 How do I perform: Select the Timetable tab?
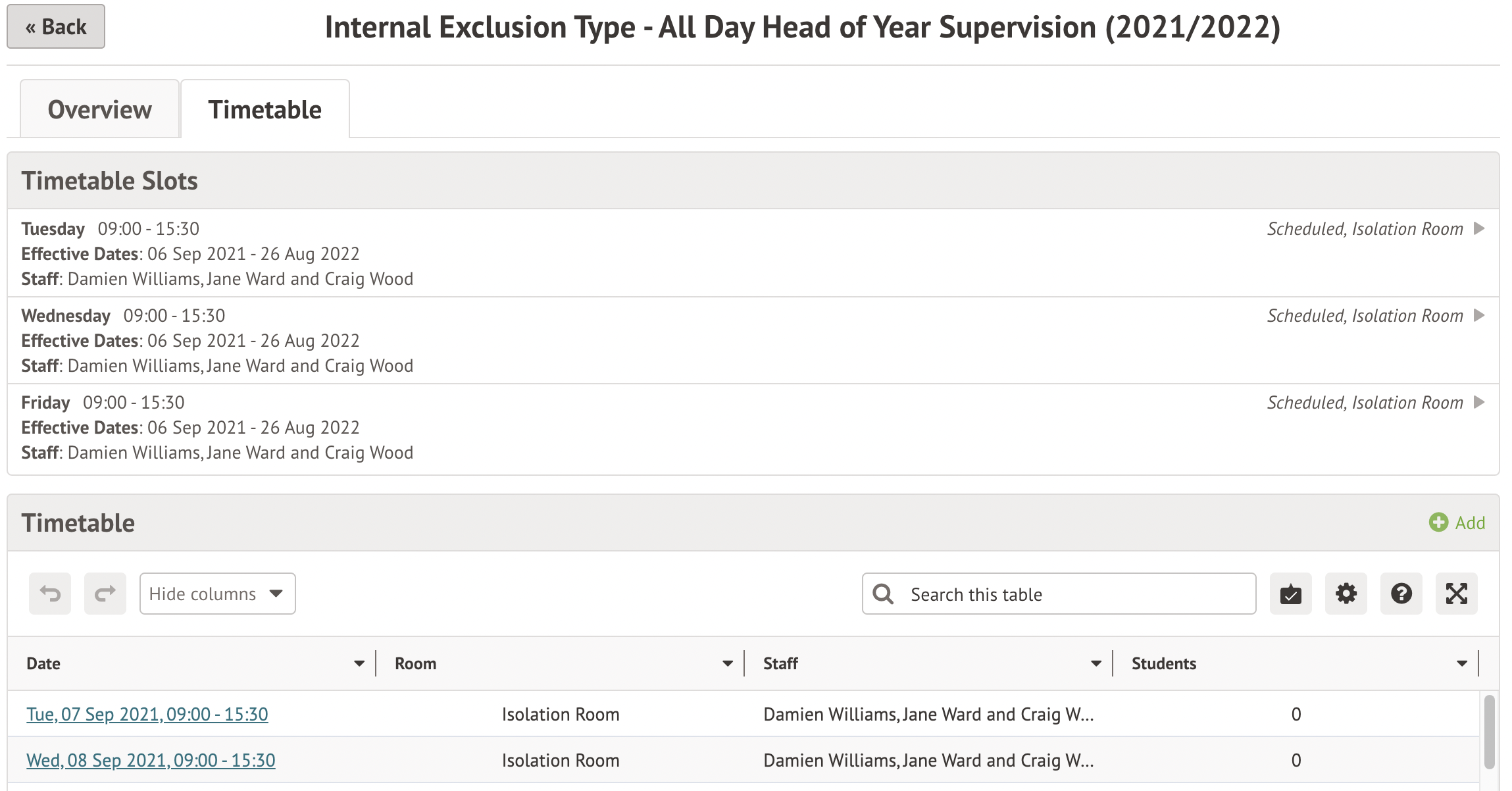pyautogui.click(x=265, y=109)
